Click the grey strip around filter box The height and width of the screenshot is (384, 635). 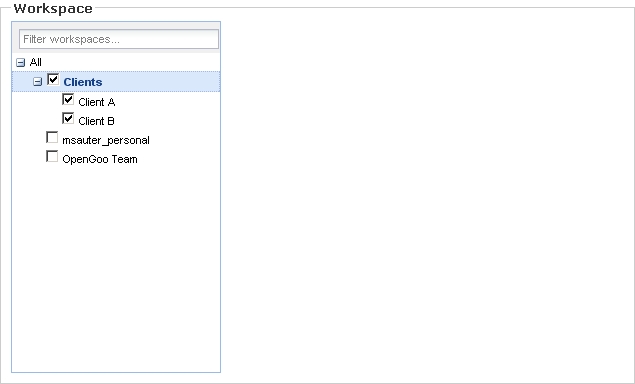pos(116,26)
